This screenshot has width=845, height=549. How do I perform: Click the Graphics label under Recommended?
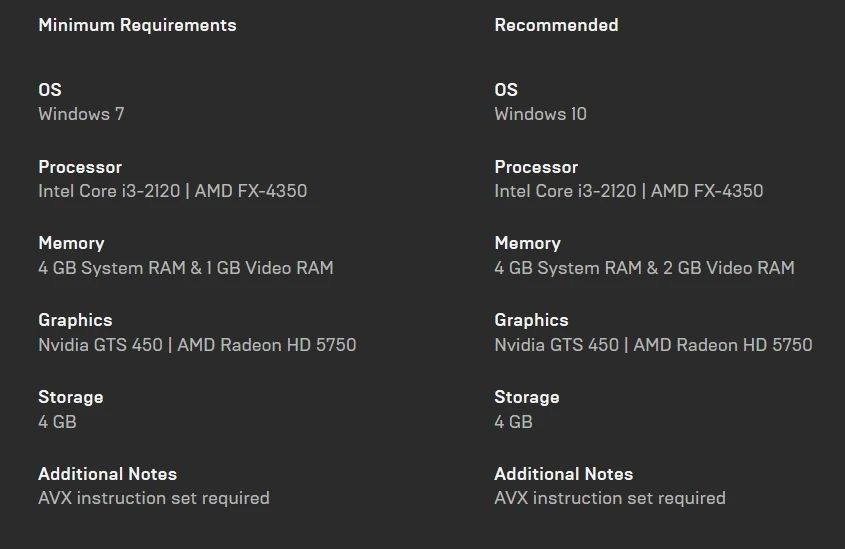531,320
